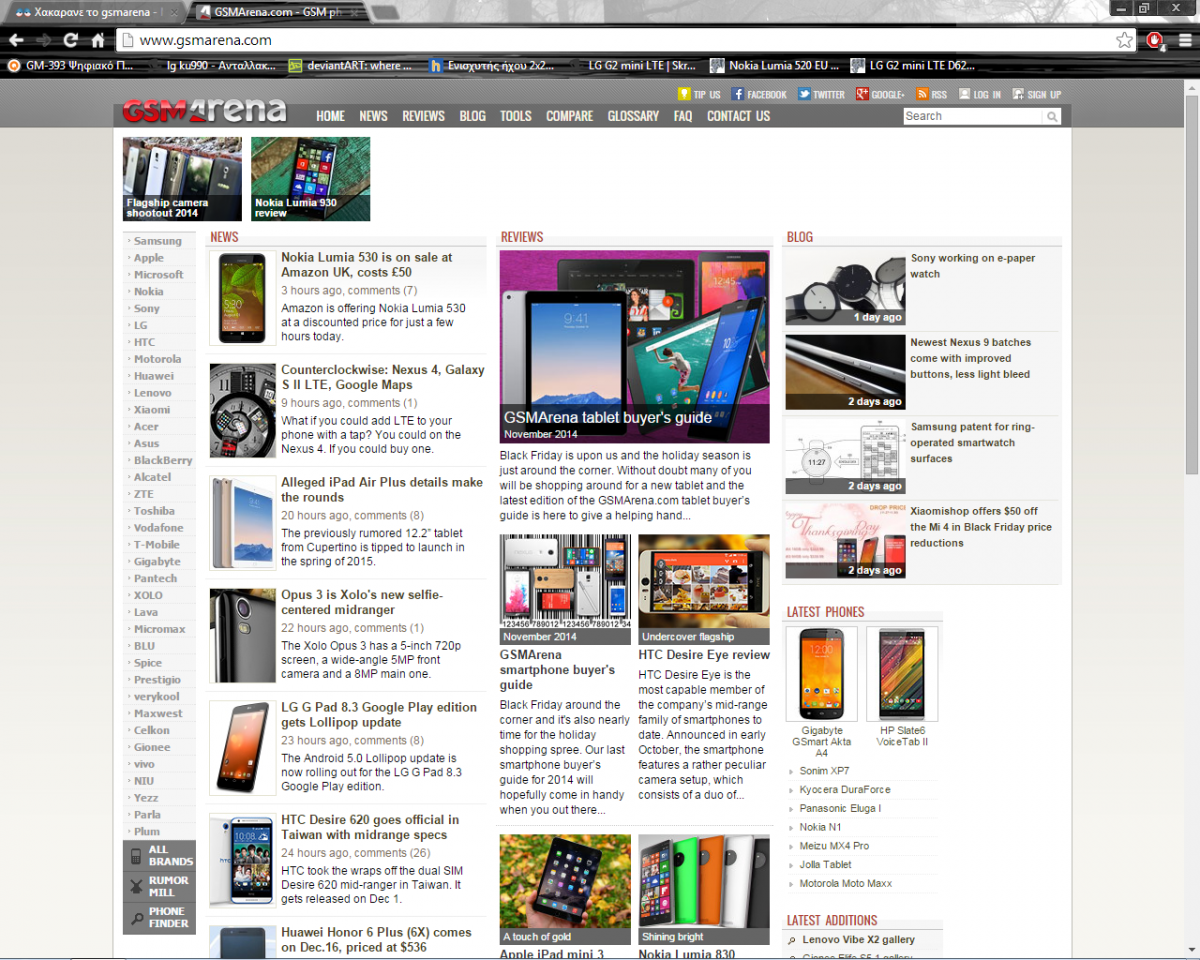Open the Jolla Tablet phone link

(826, 864)
